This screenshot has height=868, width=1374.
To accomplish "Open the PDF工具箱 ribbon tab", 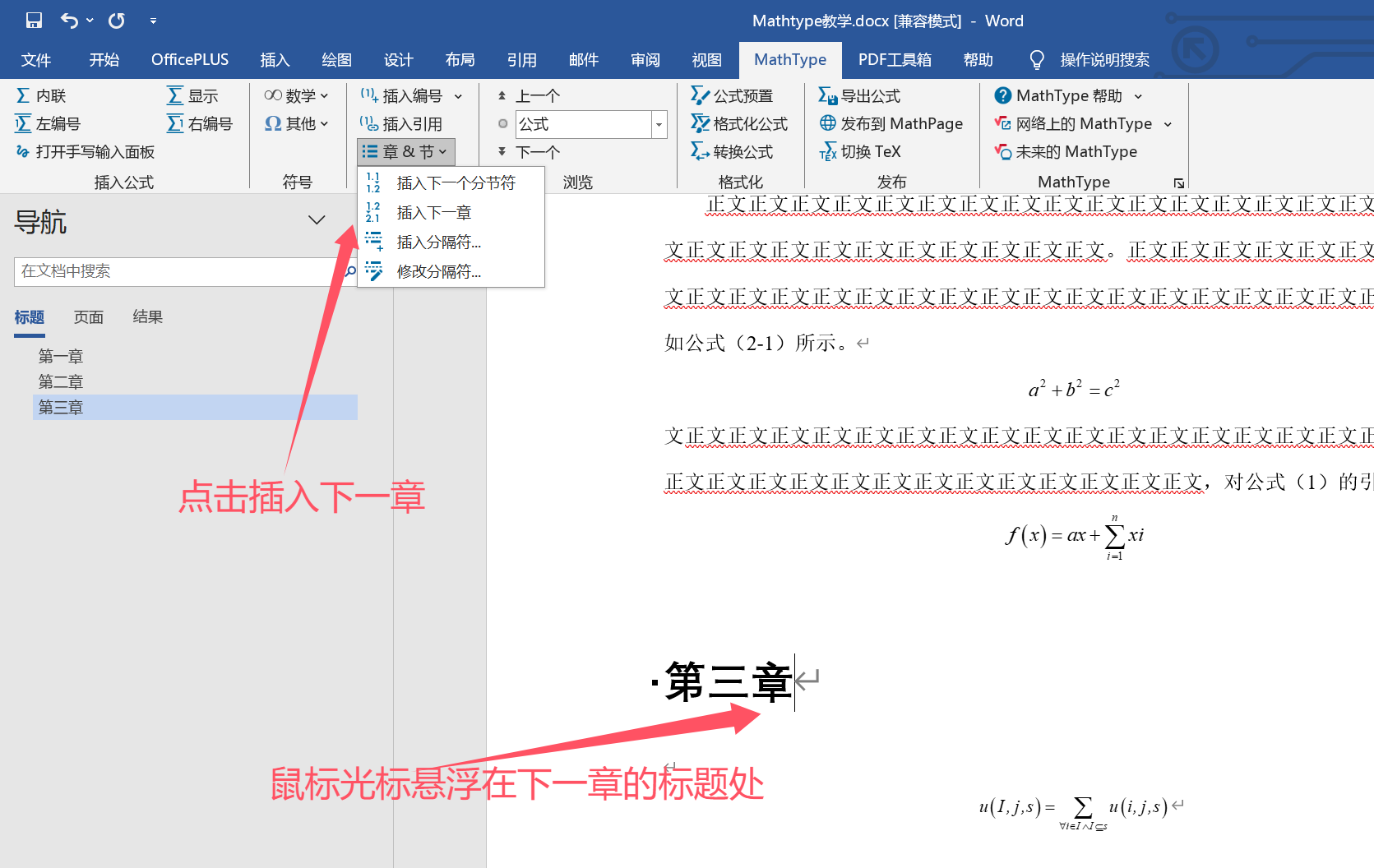I will coord(895,60).
